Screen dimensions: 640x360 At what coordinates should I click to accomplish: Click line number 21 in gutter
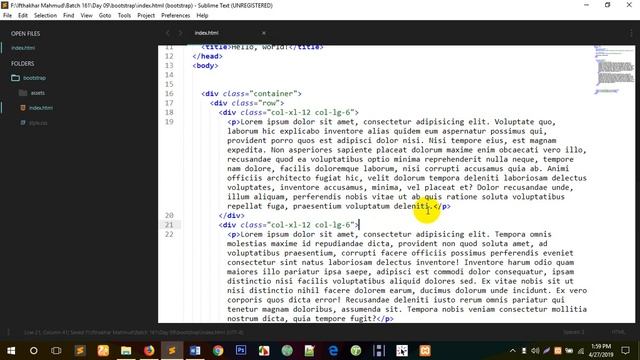tap(169, 224)
